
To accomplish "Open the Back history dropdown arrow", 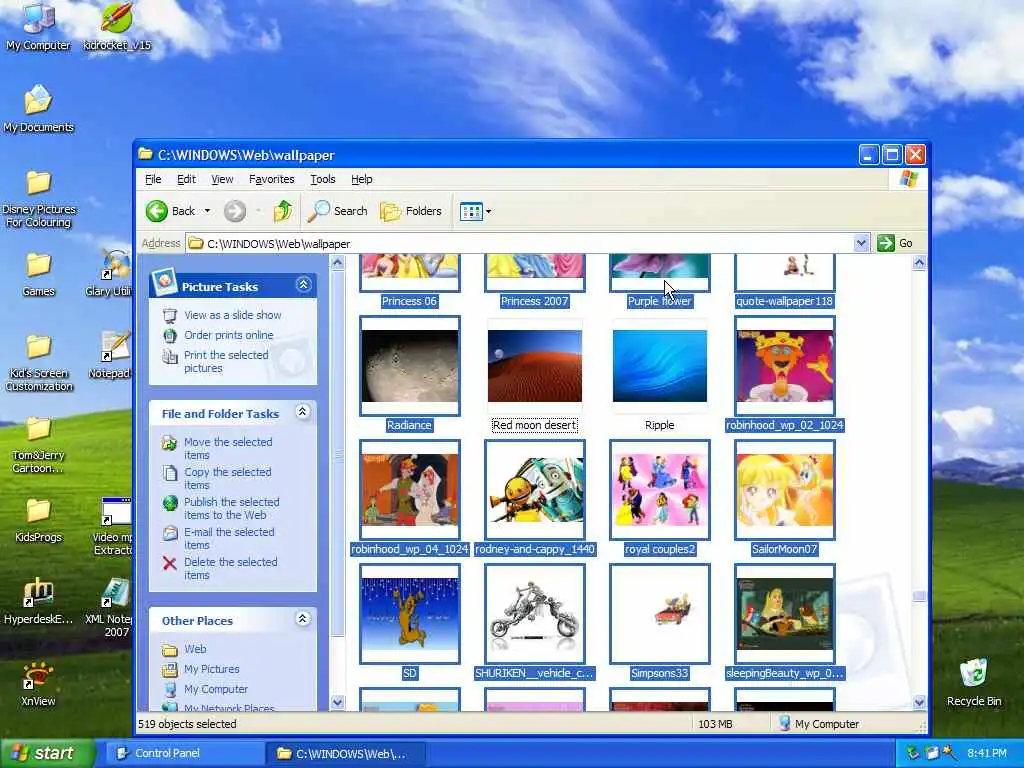I will pyautogui.click(x=207, y=211).
